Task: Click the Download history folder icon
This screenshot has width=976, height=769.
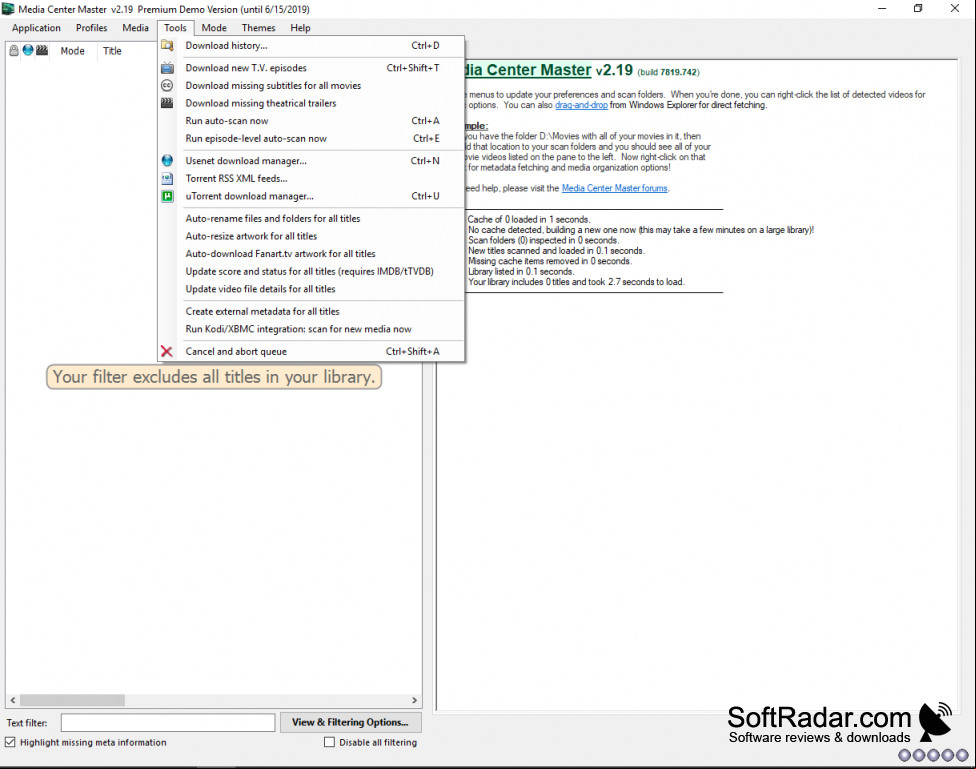Action: [167, 45]
